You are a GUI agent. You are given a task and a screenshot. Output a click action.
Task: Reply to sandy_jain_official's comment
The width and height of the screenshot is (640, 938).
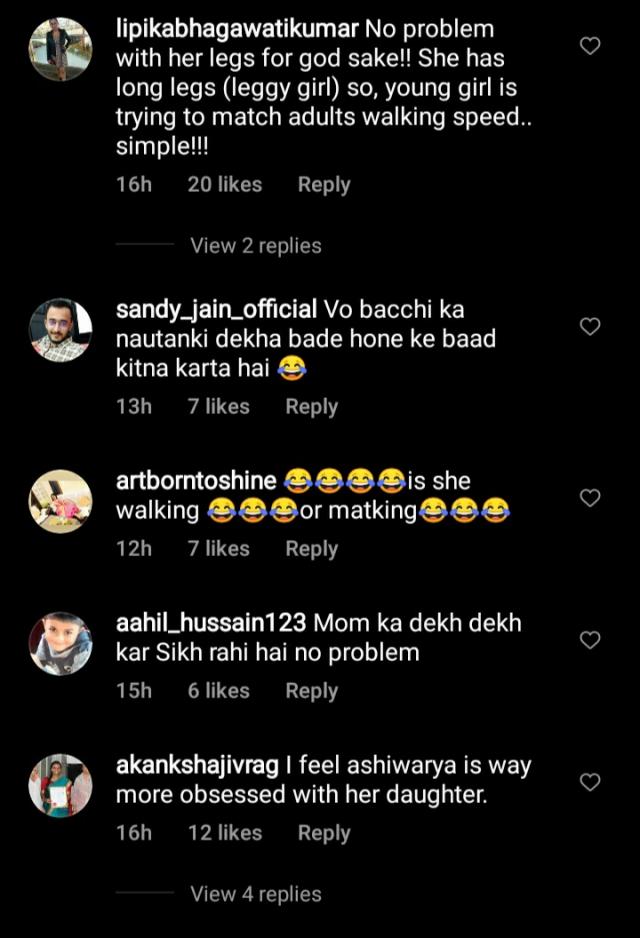(311, 407)
